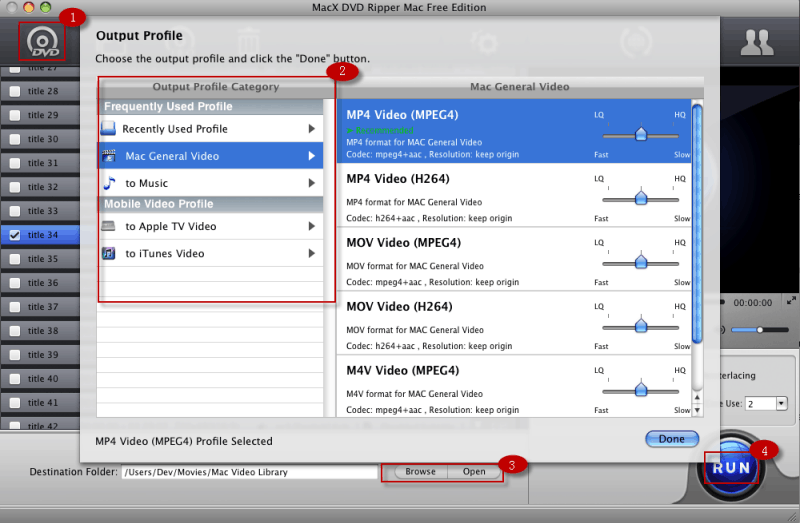Click the MP4 Video (H264) quality slider

(641, 199)
